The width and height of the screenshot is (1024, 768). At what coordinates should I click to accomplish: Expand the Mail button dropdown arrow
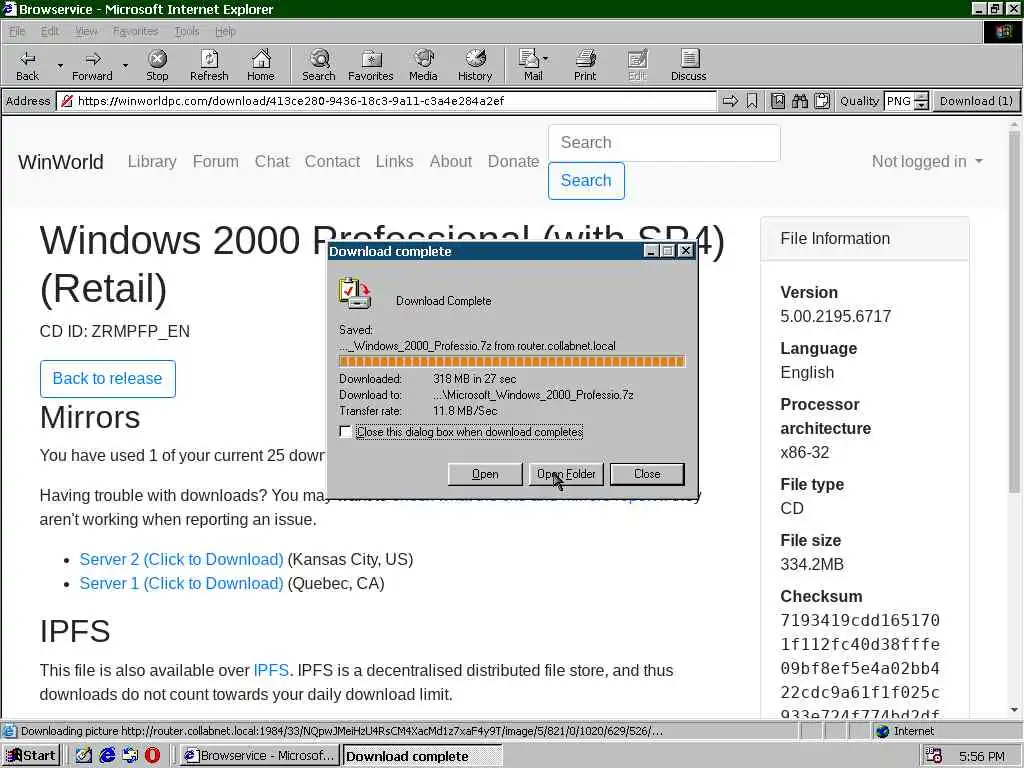(x=545, y=59)
